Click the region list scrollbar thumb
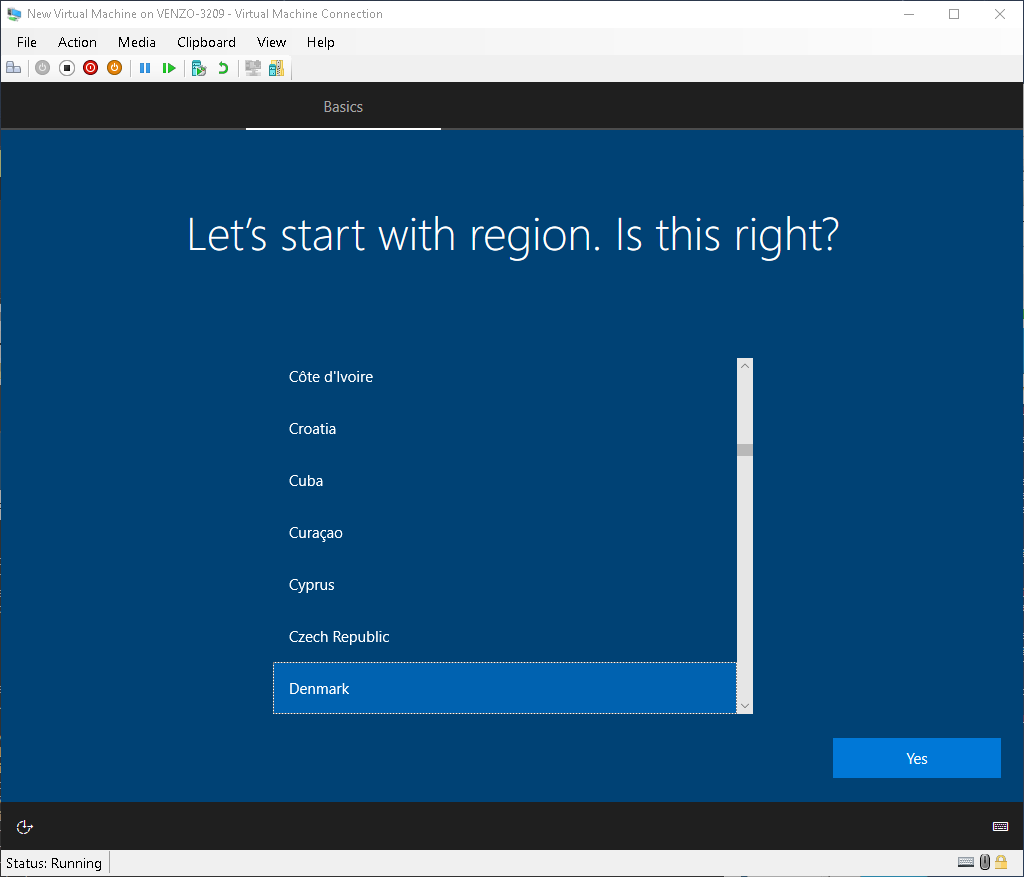This screenshot has height=877, width=1024. [744, 450]
